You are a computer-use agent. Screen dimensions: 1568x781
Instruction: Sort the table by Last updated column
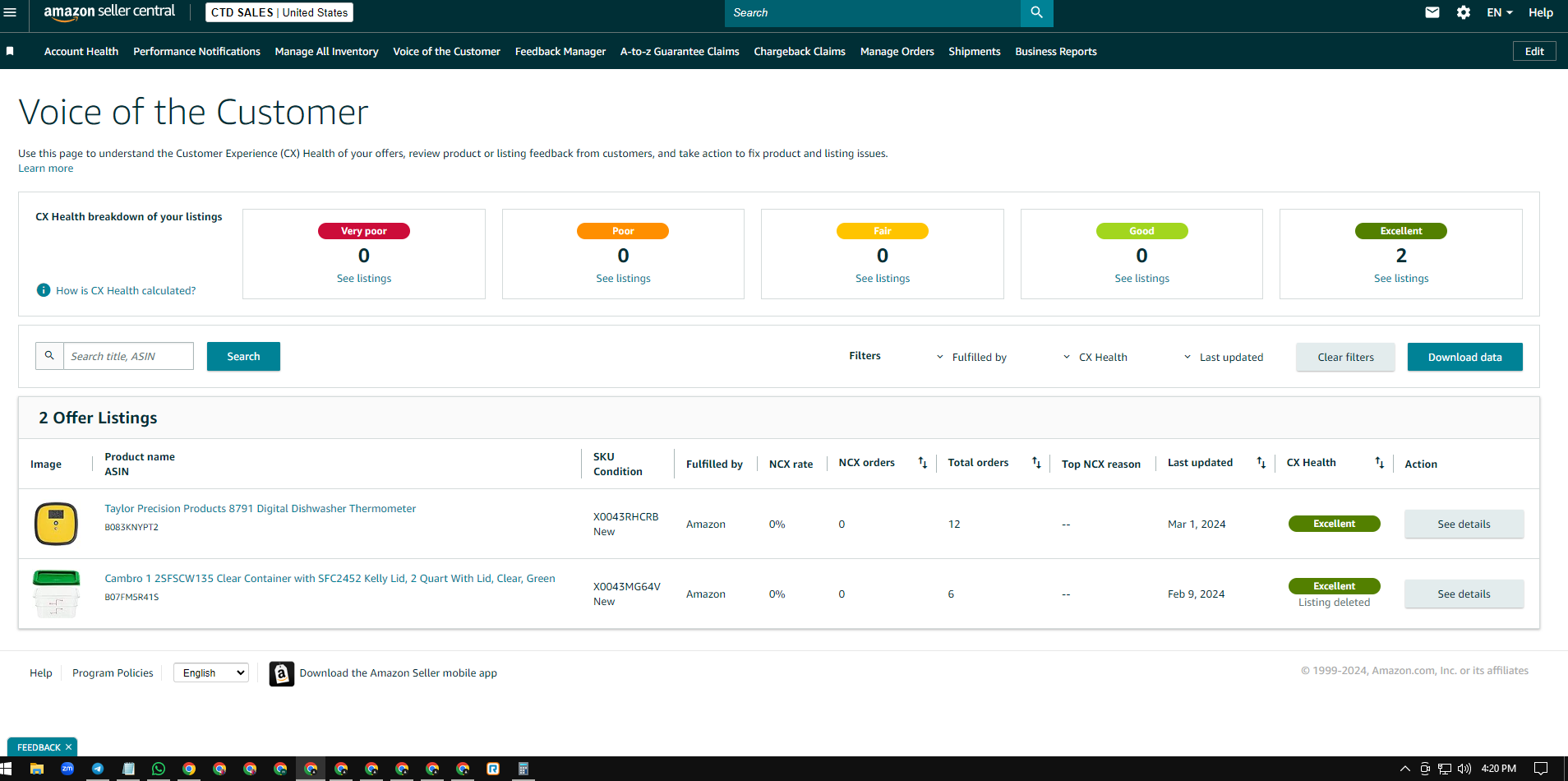(1261, 463)
